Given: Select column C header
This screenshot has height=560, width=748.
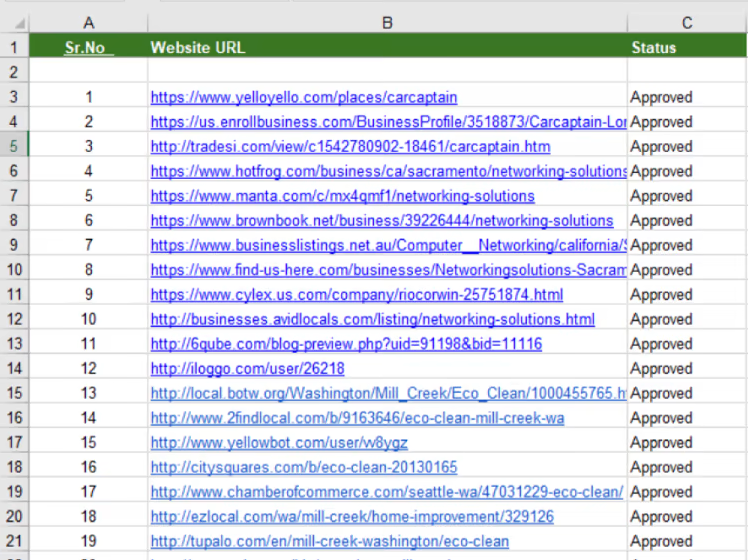Looking at the screenshot, I should pyautogui.click(x=687, y=23).
